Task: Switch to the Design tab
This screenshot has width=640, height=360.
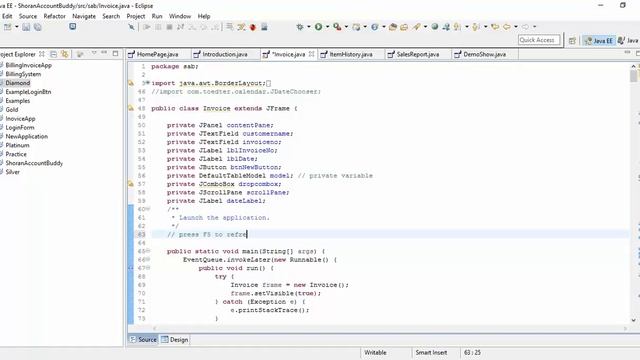Action: pos(175,340)
